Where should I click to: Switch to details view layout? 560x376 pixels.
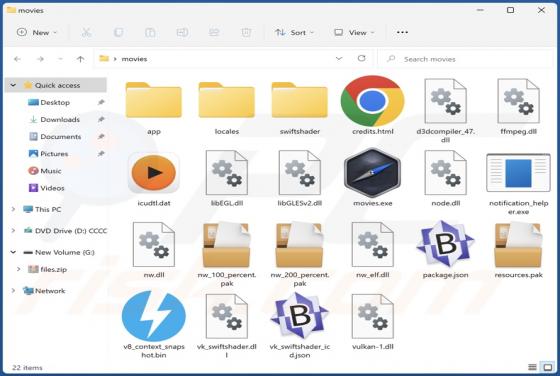(532, 367)
